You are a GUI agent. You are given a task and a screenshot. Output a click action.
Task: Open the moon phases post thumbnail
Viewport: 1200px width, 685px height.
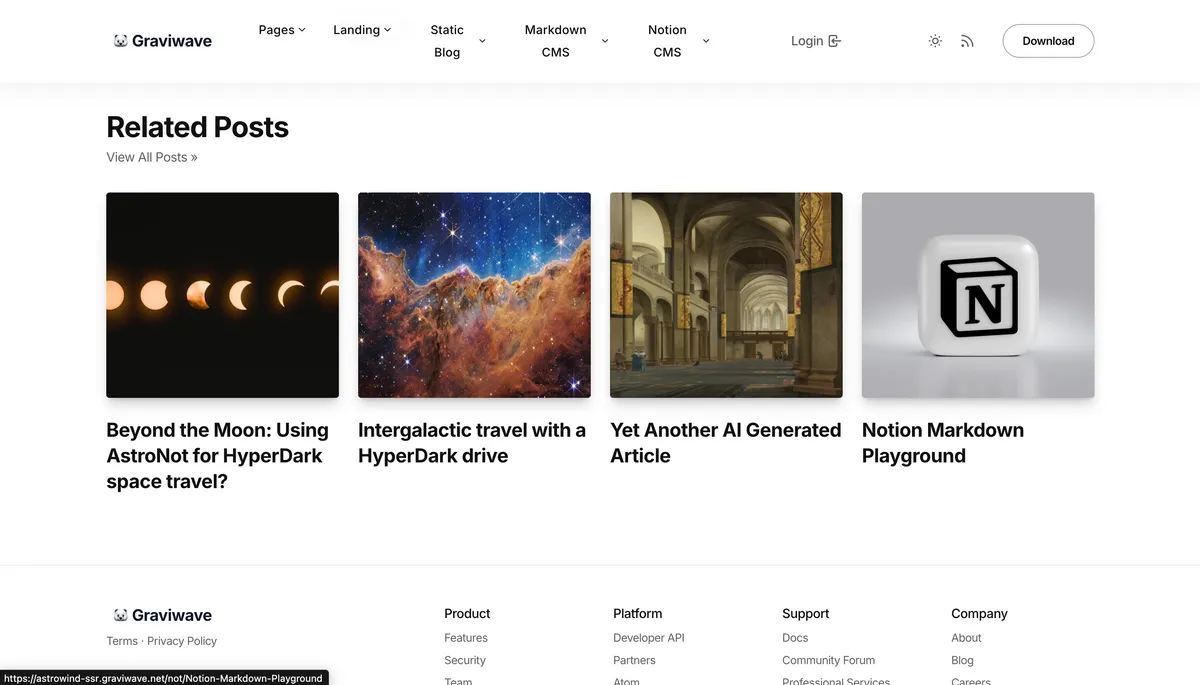point(222,295)
